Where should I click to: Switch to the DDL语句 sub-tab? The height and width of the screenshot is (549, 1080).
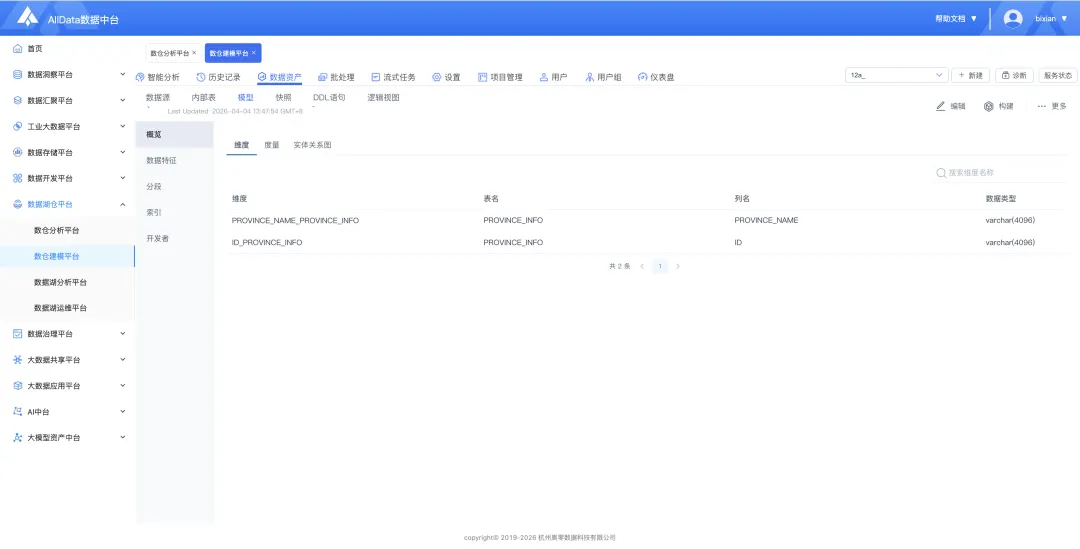(329, 98)
